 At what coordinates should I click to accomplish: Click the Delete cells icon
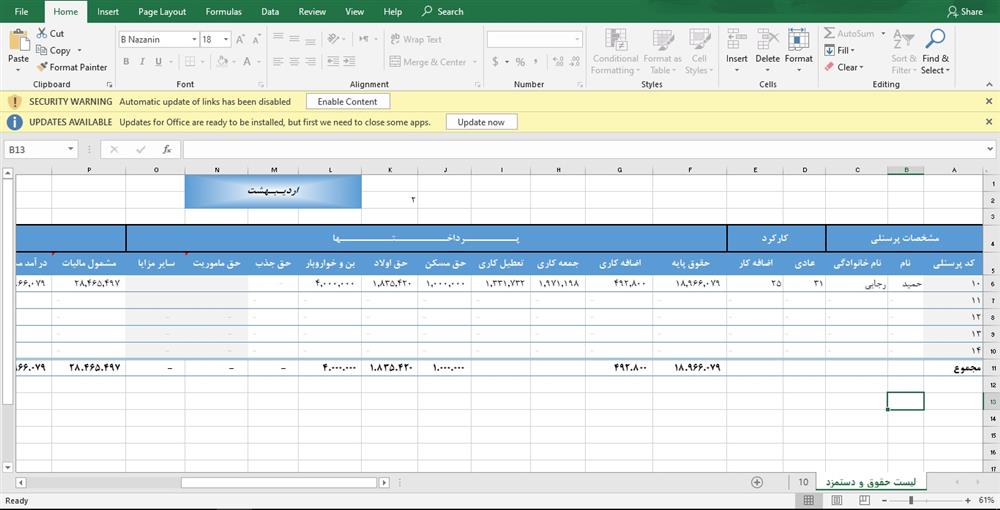pyautogui.click(x=767, y=41)
